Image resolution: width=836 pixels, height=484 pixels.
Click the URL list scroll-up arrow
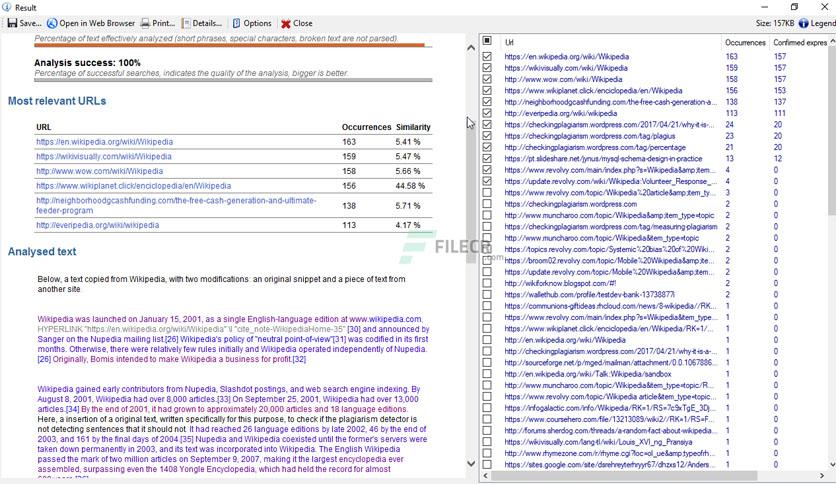click(832, 42)
